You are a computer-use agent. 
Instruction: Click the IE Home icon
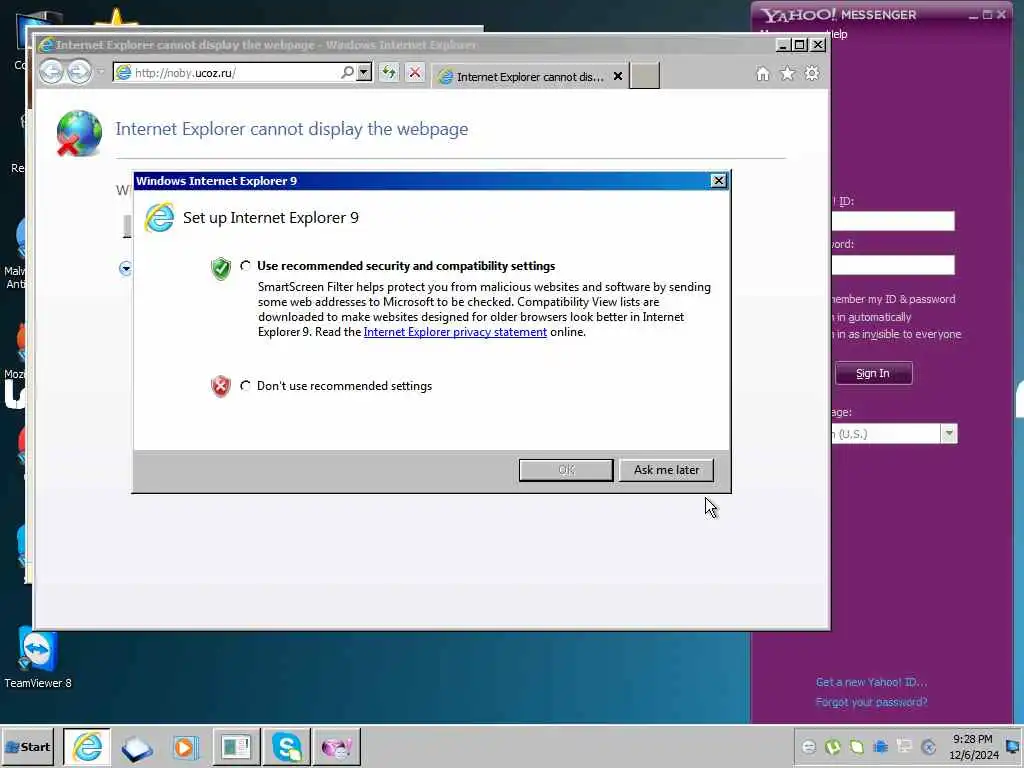pos(763,74)
